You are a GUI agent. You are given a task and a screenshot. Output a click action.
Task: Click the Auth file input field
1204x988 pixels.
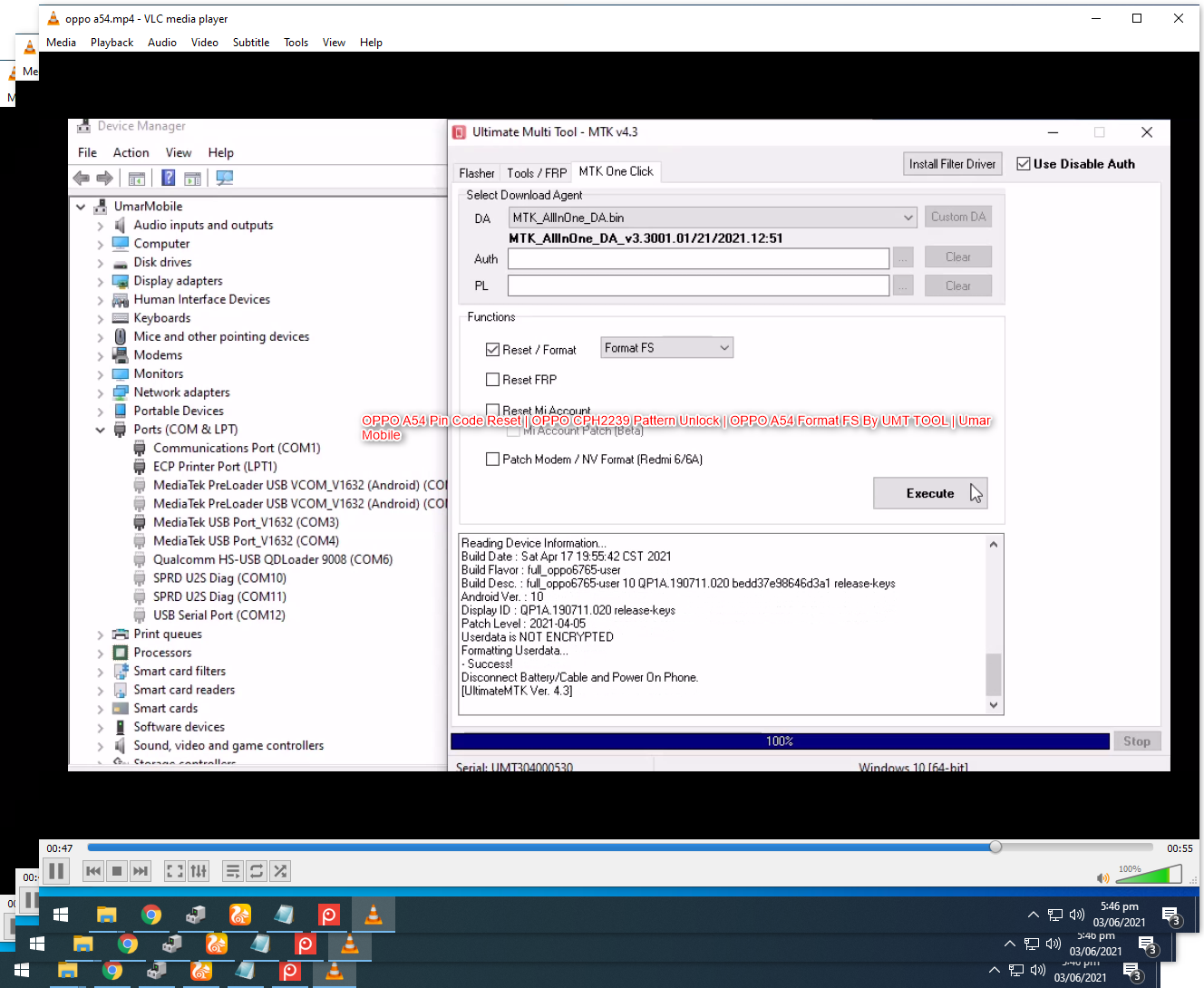[698, 258]
